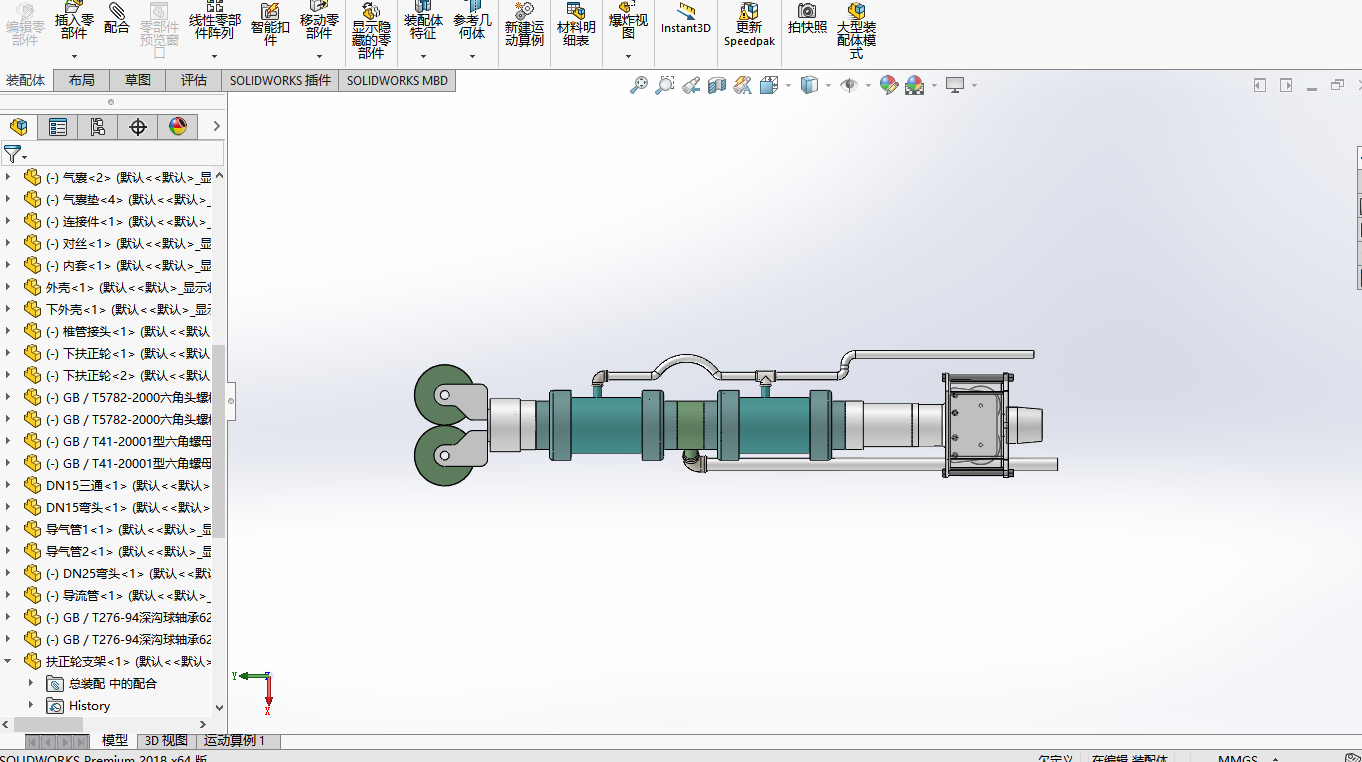Click the collapse left panel arrow button
The height and width of the screenshot is (762, 1362).
point(1260,86)
